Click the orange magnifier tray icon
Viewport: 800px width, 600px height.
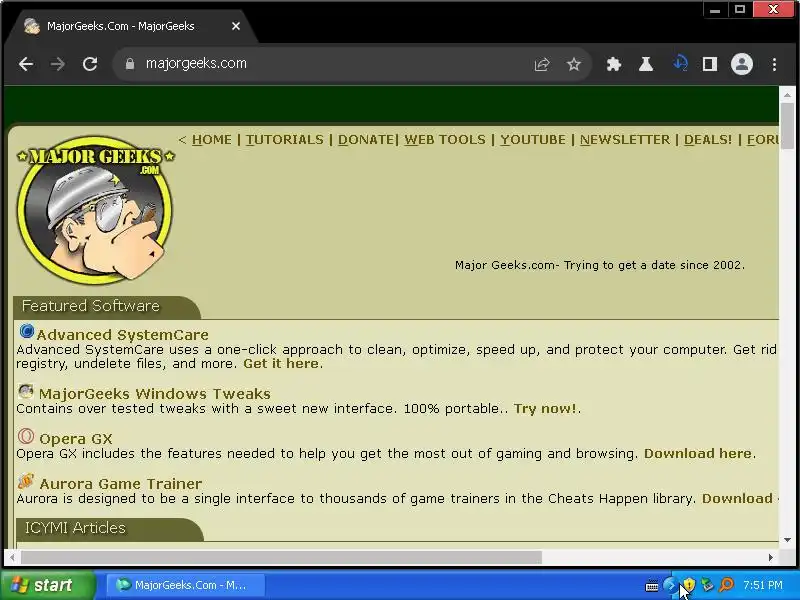coord(726,585)
